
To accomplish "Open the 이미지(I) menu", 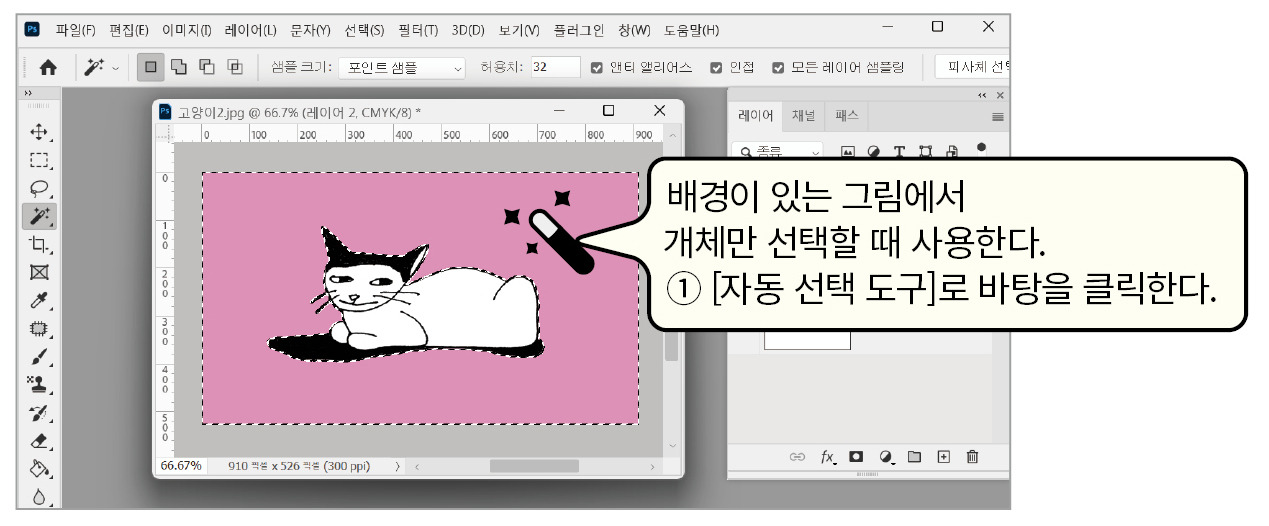I will (186, 30).
